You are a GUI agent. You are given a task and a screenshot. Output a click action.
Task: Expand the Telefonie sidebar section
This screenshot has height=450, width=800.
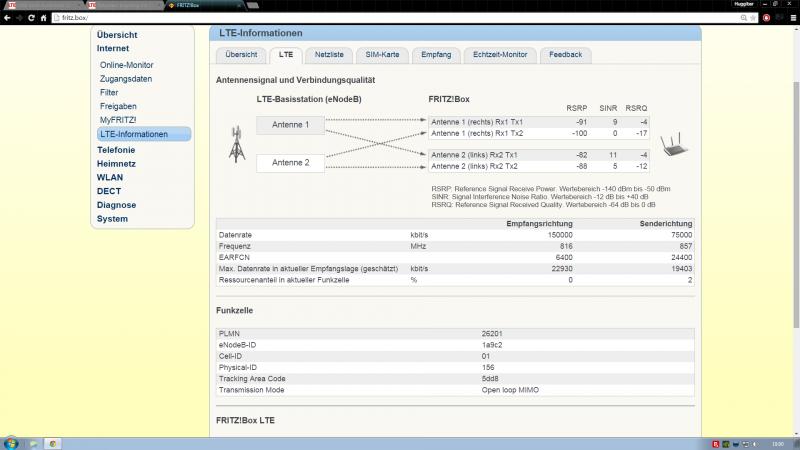click(x=116, y=150)
